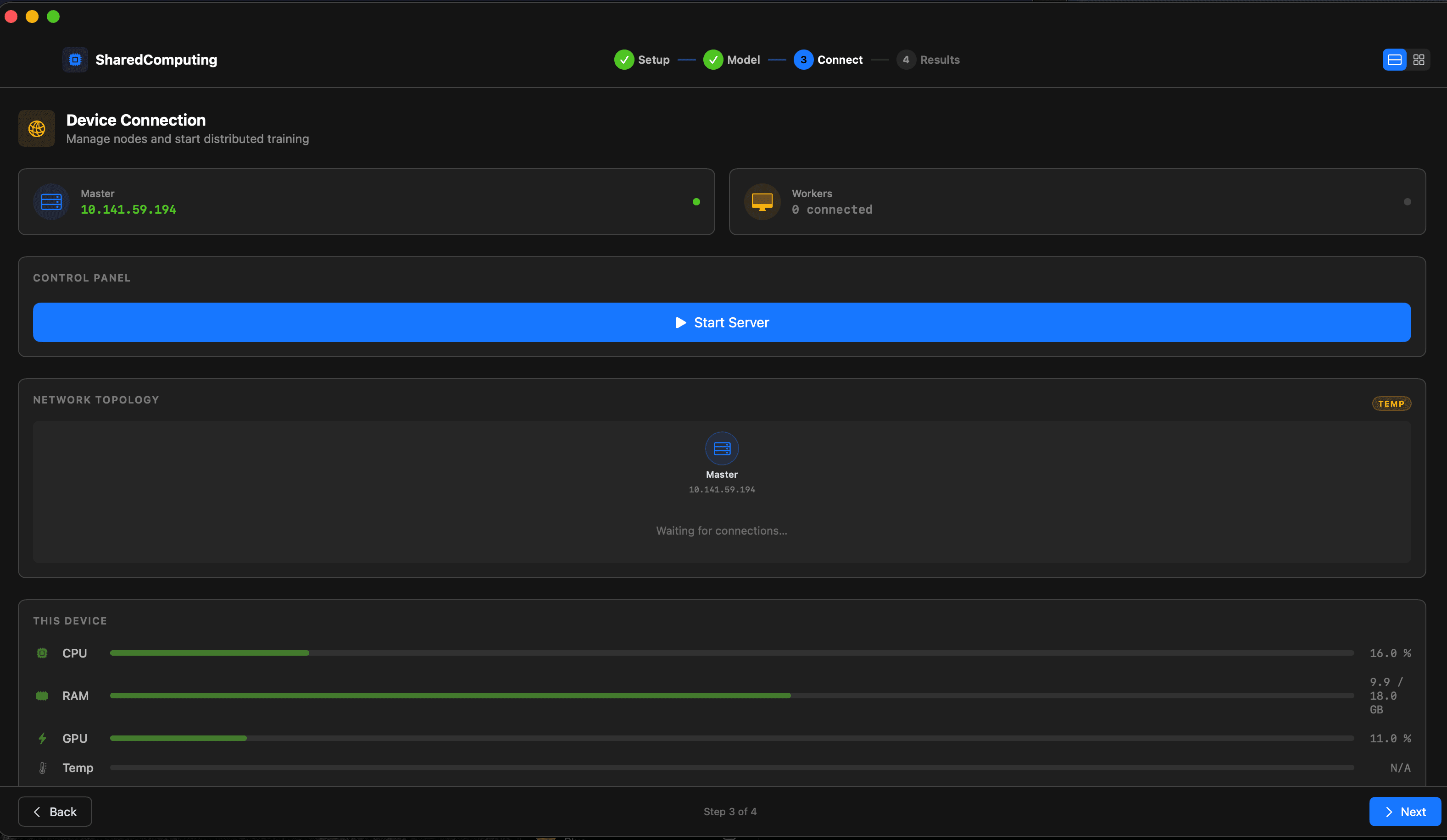Image resolution: width=1447 pixels, height=840 pixels.
Task: Click the yellow minimize window button
Action: point(32,17)
